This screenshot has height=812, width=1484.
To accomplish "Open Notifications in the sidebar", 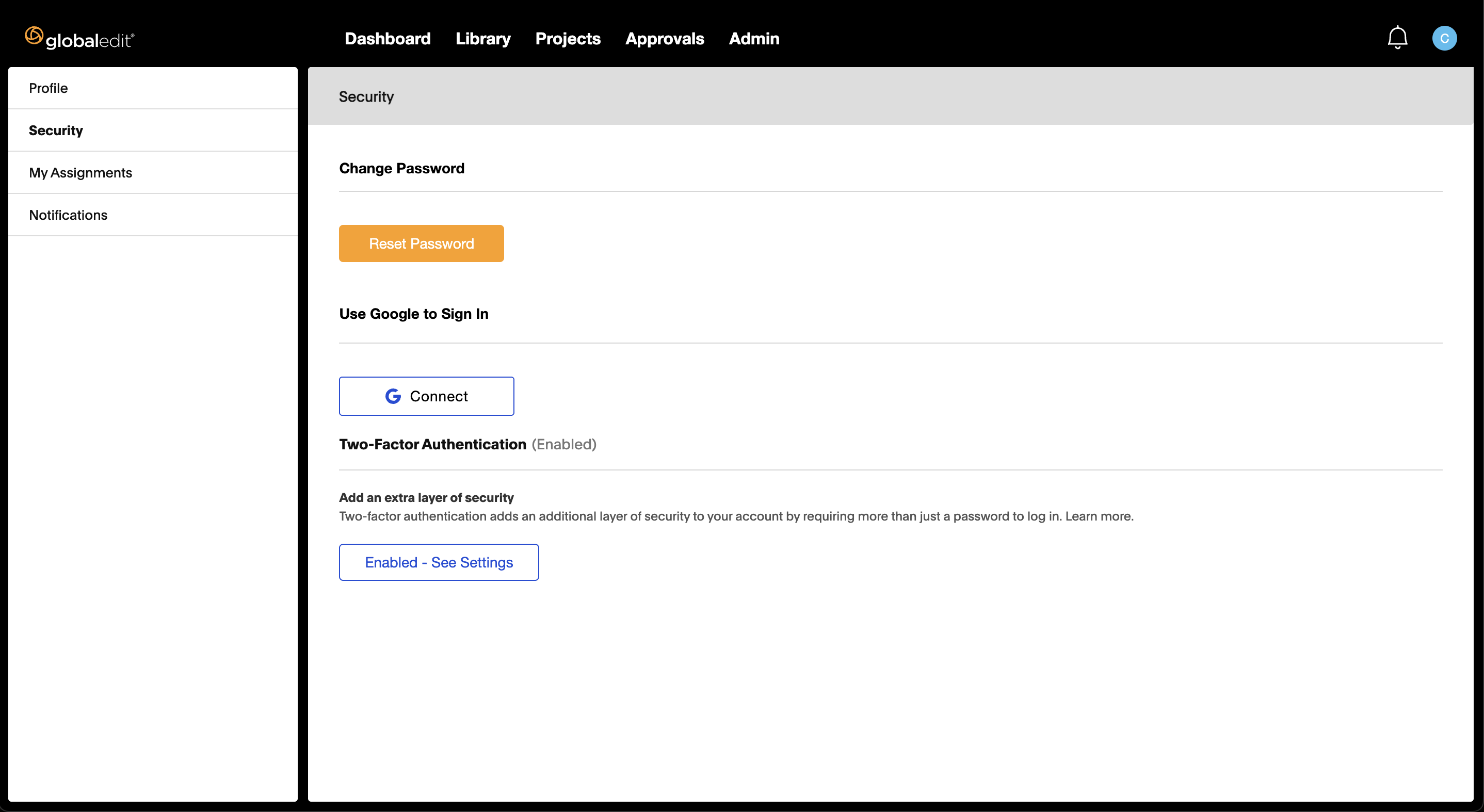I will [153, 215].
